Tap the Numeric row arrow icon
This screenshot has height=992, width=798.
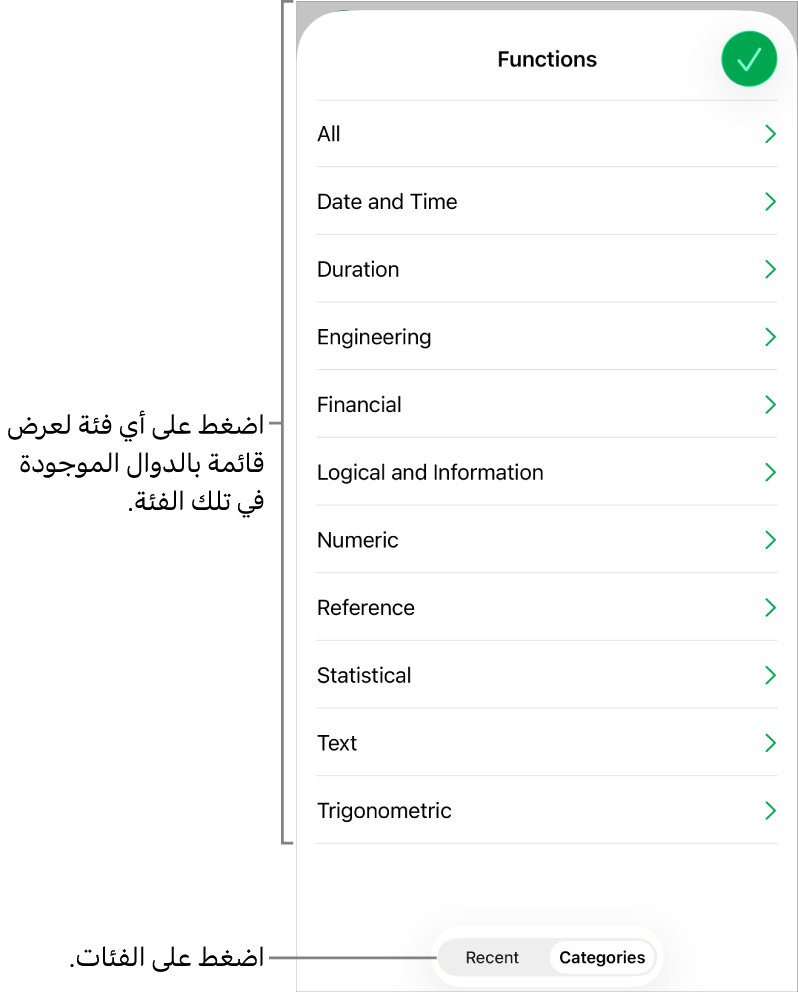[x=770, y=540]
